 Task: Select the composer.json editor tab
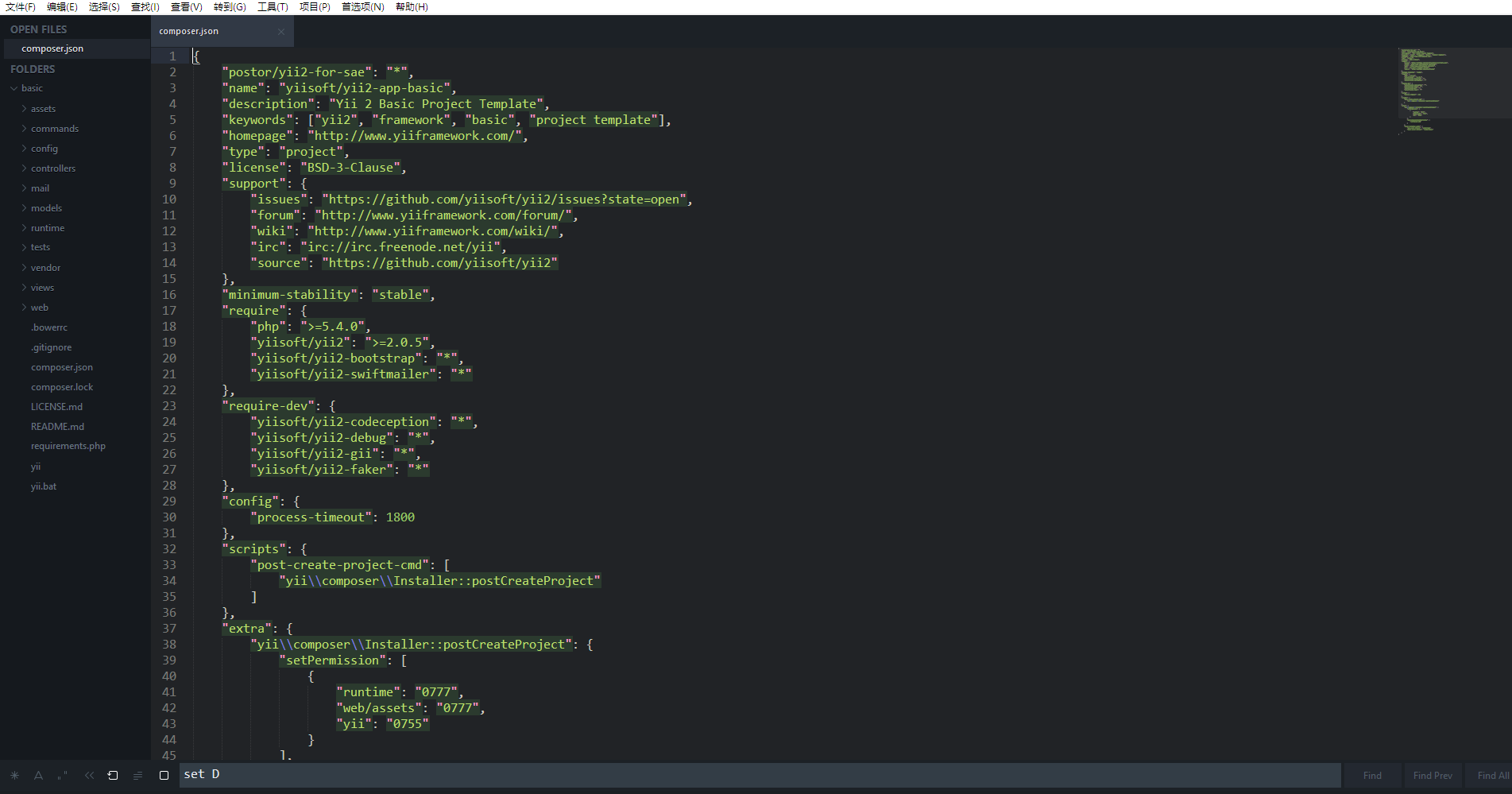[222, 31]
